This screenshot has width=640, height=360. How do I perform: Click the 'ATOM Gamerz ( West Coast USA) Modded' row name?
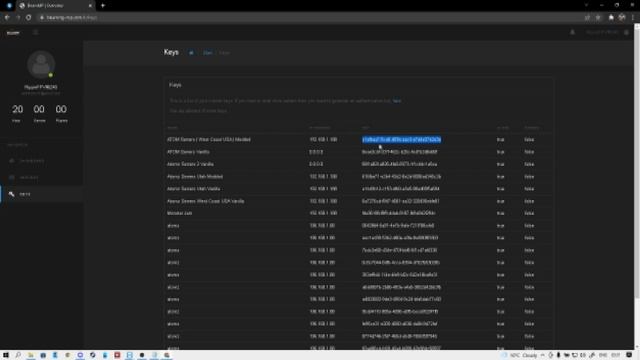pos(209,140)
